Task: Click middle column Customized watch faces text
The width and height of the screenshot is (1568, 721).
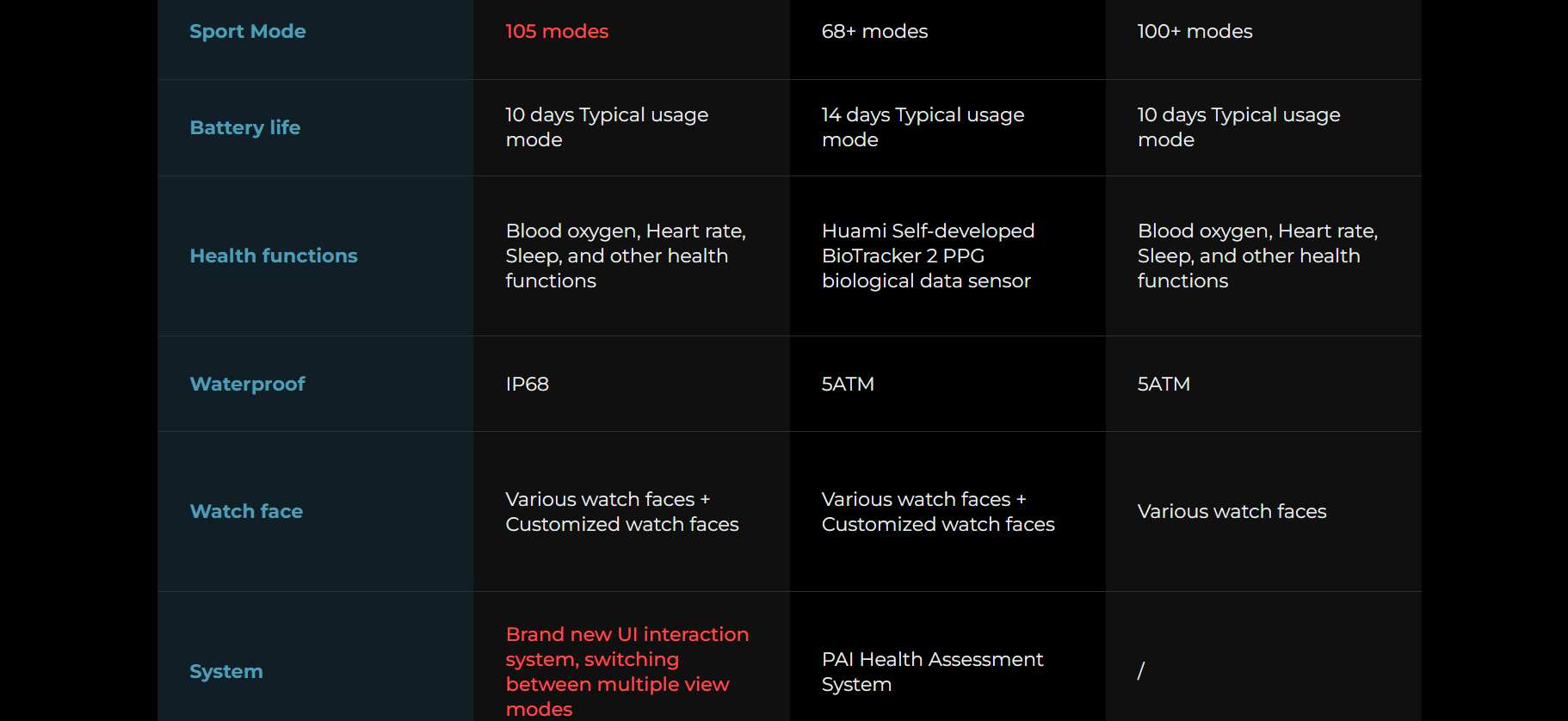Action: tap(938, 524)
